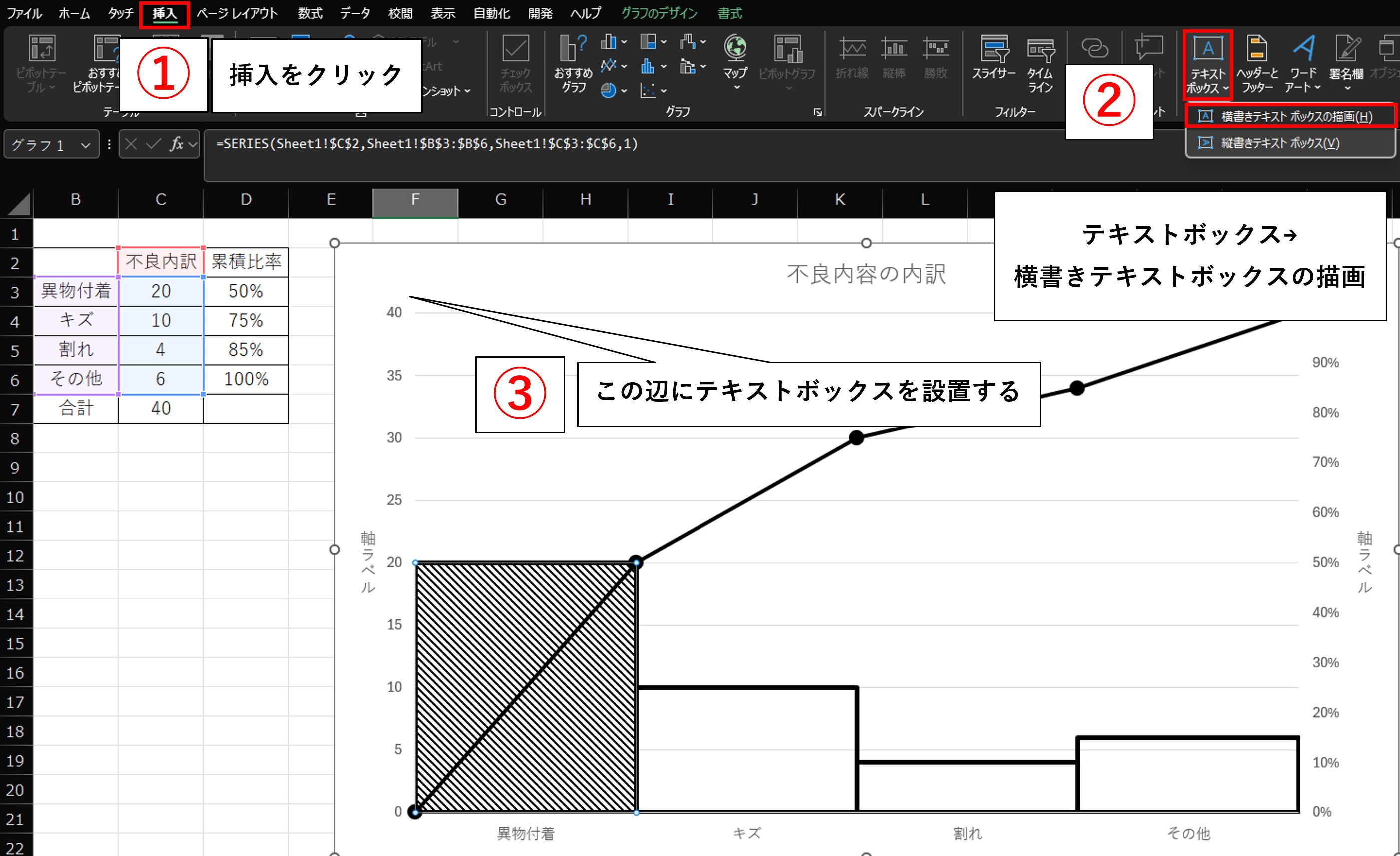1400x856 pixels.
Task: Open line chart insert dropdown
Action: (614, 66)
